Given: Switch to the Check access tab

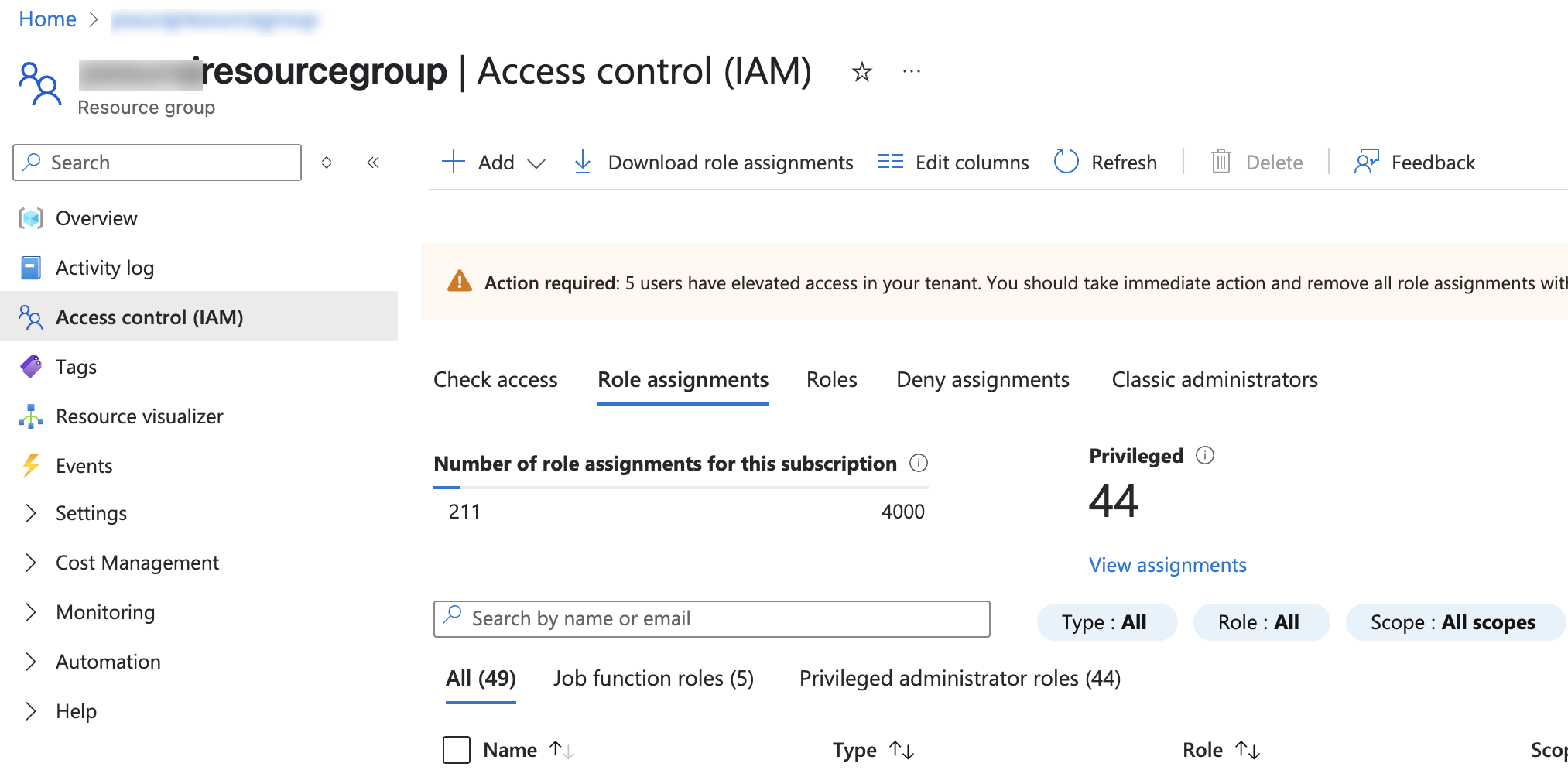Looking at the screenshot, I should 495,380.
